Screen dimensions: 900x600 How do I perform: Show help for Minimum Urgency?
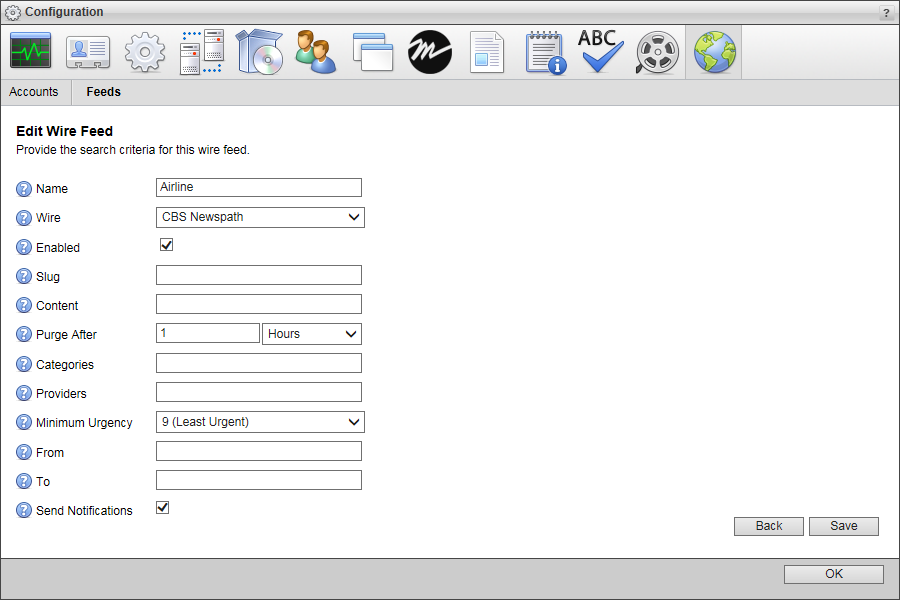coord(24,423)
